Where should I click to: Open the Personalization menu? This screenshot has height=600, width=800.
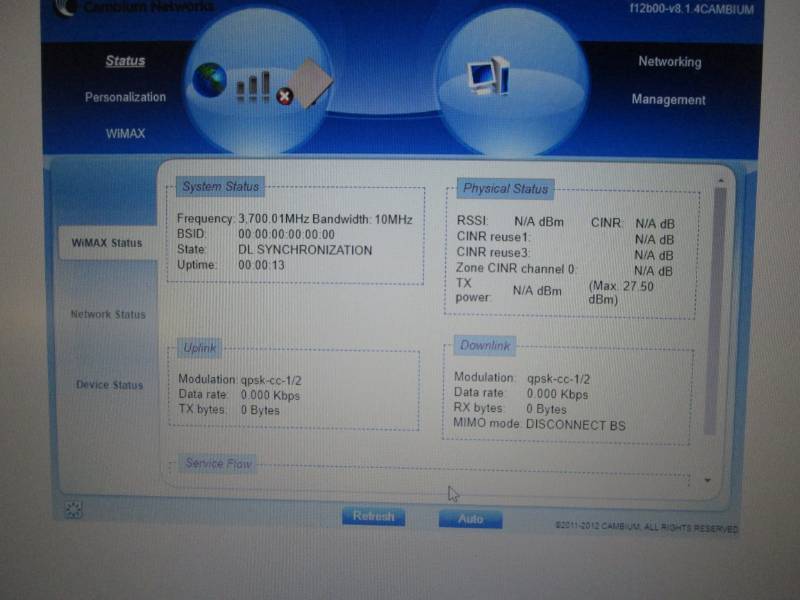point(126,97)
